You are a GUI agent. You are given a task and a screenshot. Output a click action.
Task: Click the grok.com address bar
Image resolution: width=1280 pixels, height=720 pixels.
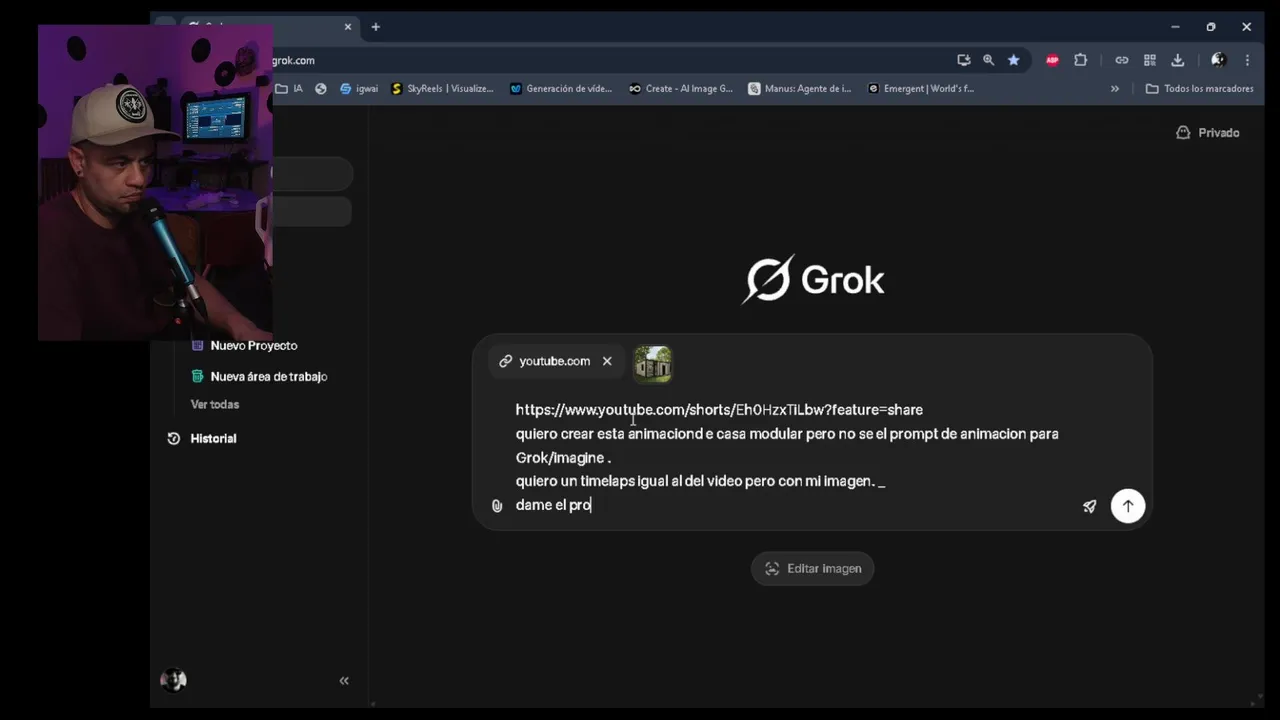(x=610, y=60)
